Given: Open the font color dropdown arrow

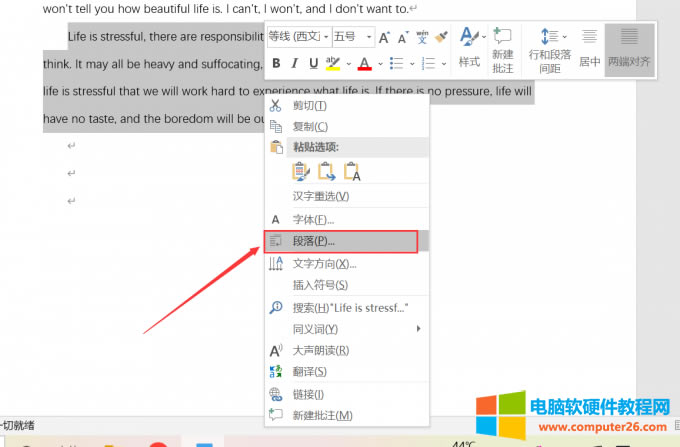Looking at the screenshot, I should [380, 64].
